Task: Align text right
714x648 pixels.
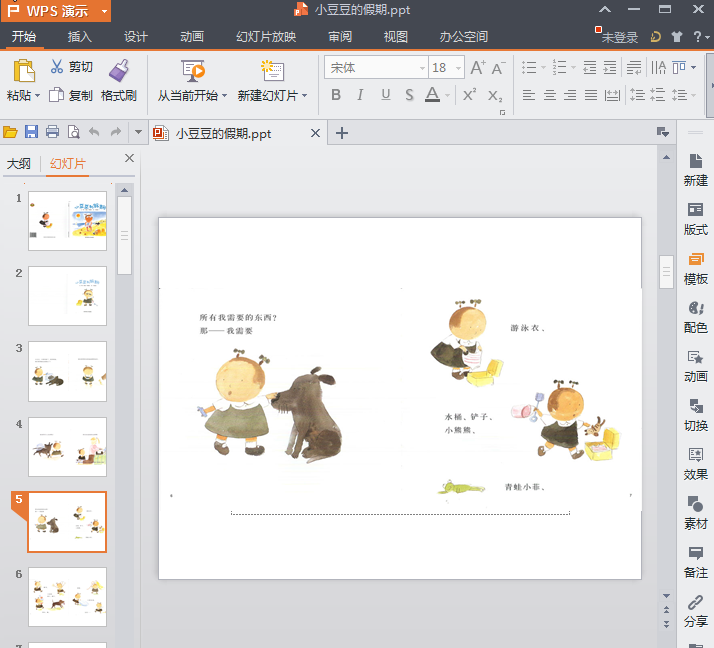Action: [570, 95]
